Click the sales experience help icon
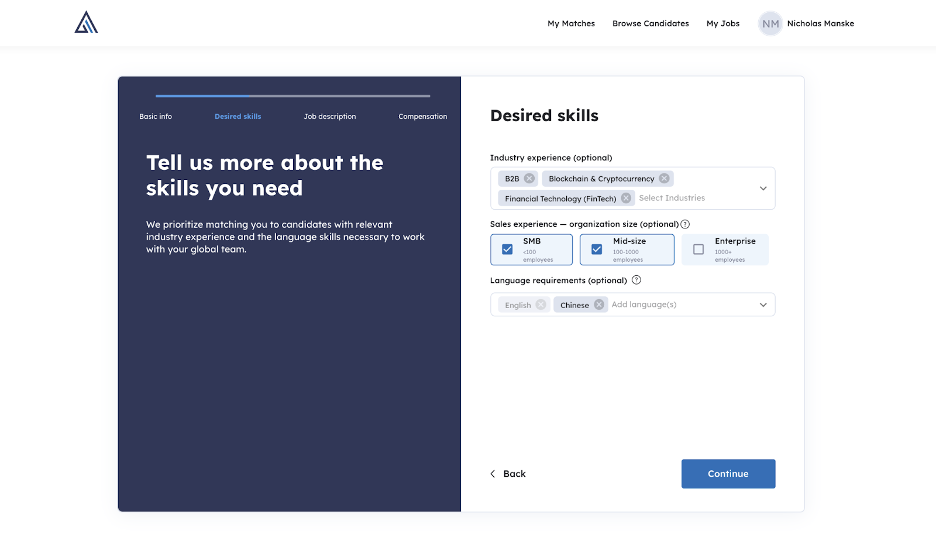The image size is (936, 554). 685,225
